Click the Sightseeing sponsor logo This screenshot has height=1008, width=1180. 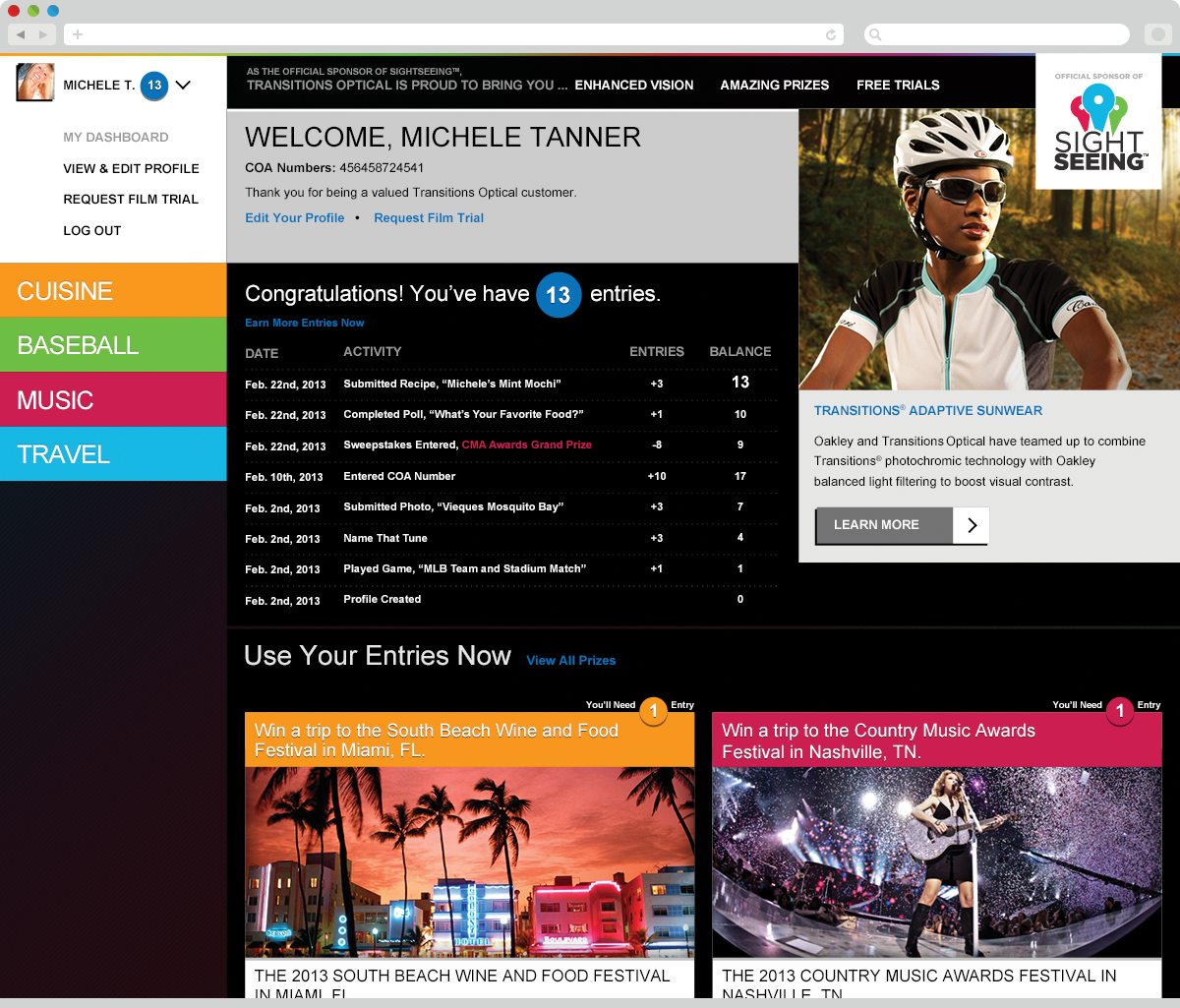point(1098,122)
